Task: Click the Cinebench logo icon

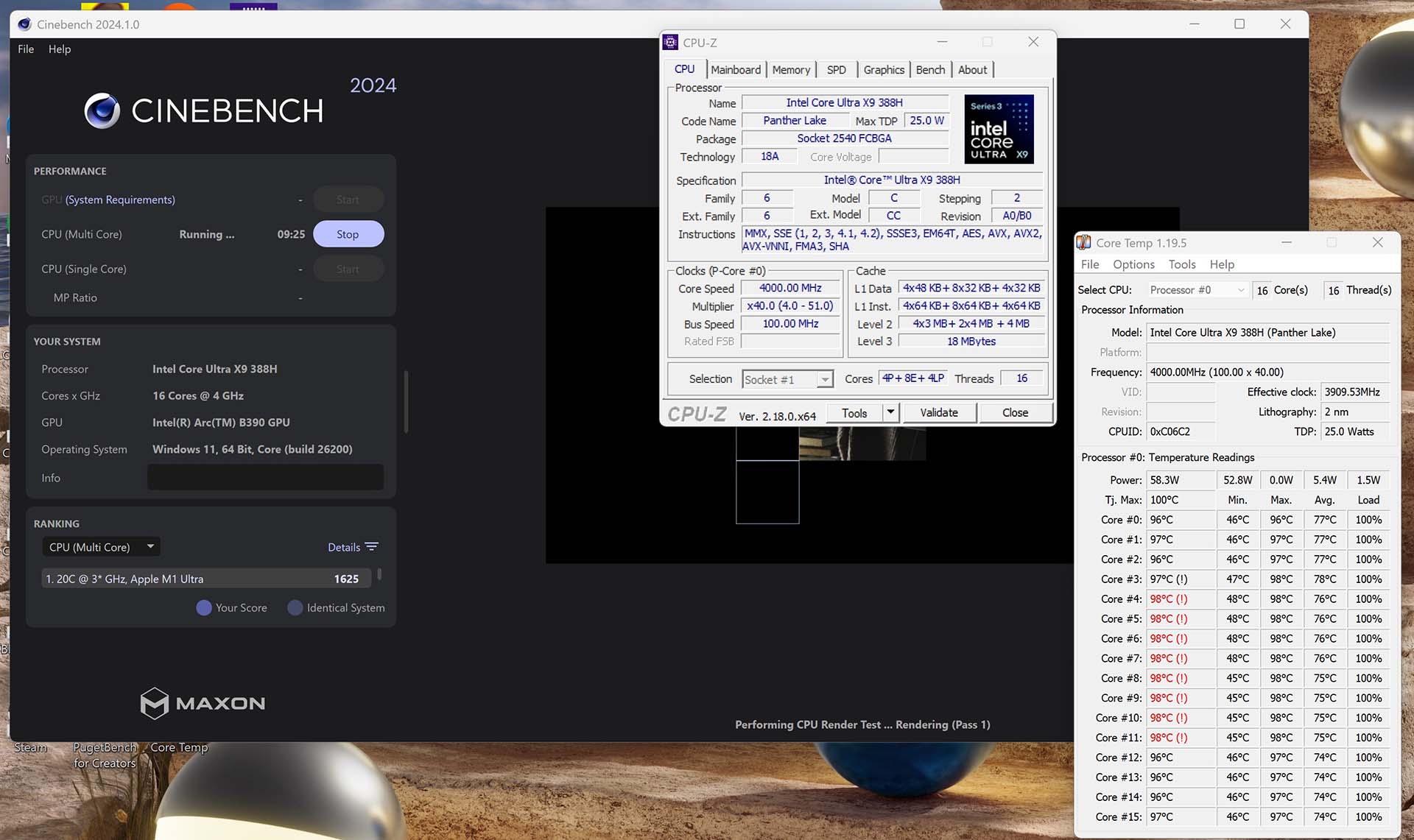Action: pos(103,110)
